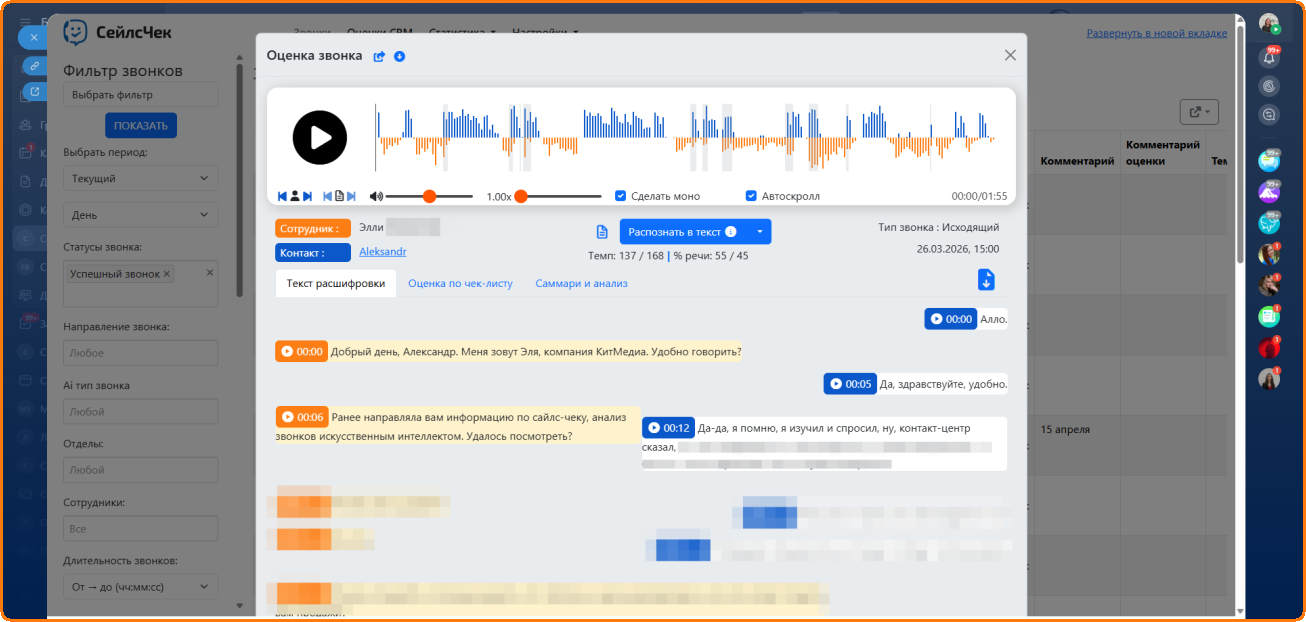
Task: Skip to the next transcript phrase
Action: [351, 196]
